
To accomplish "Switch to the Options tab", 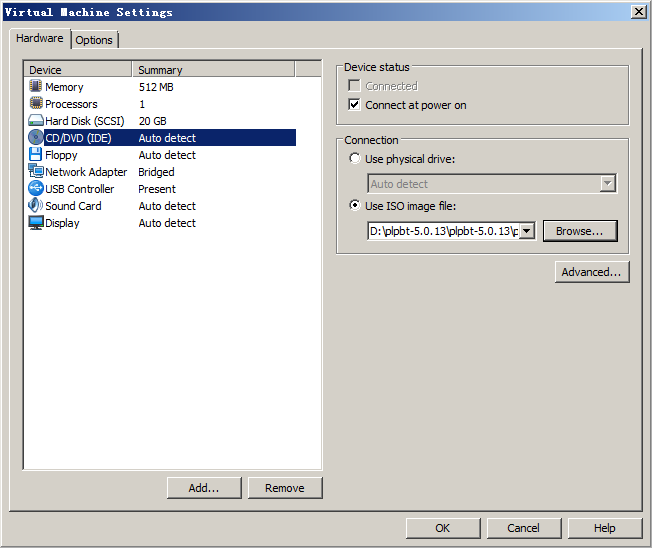I will [x=94, y=40].
